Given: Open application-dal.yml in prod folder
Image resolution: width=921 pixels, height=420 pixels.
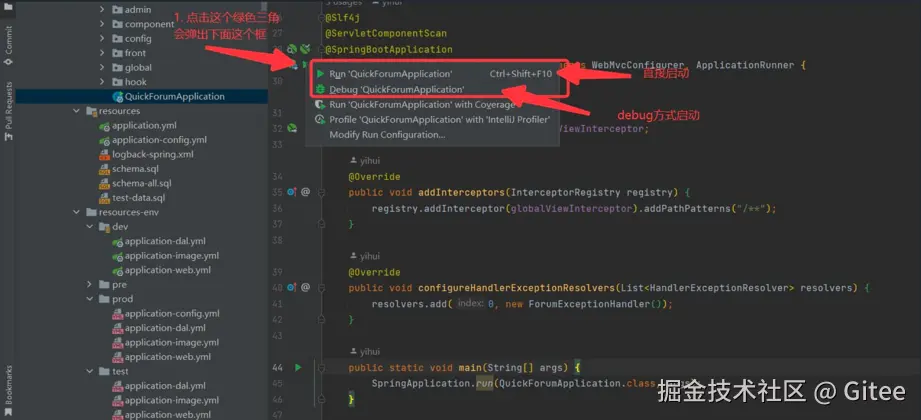Looking at the screenshot, I should click(159, 328).
